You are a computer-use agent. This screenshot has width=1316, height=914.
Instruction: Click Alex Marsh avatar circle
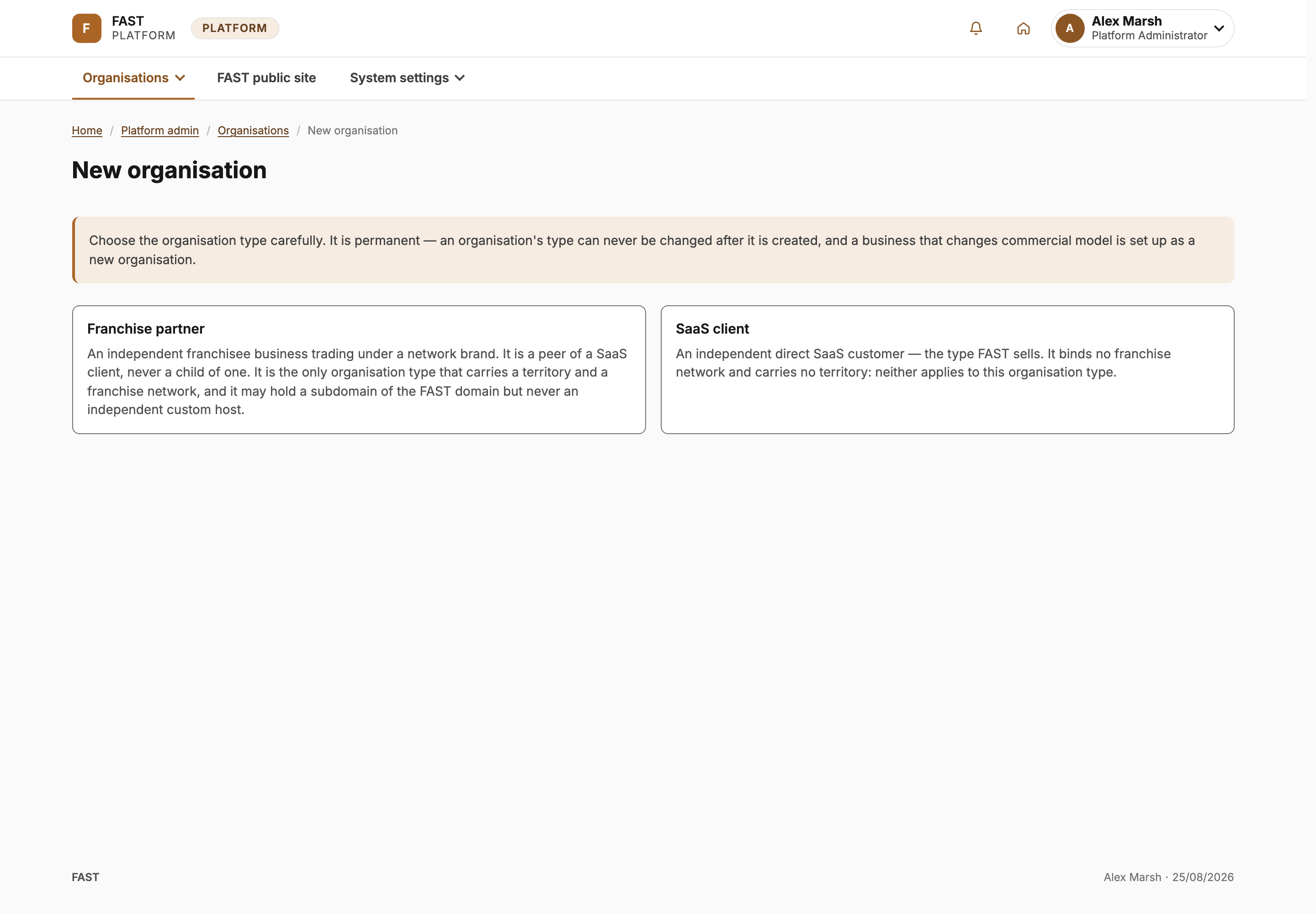(x=1069, y=28)
